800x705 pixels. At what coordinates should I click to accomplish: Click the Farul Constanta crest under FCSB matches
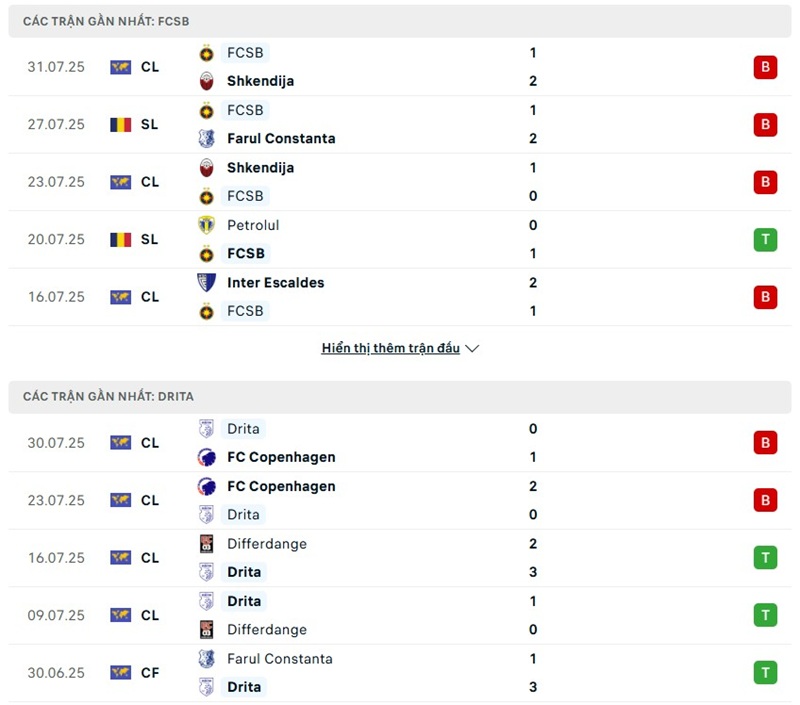207,139
